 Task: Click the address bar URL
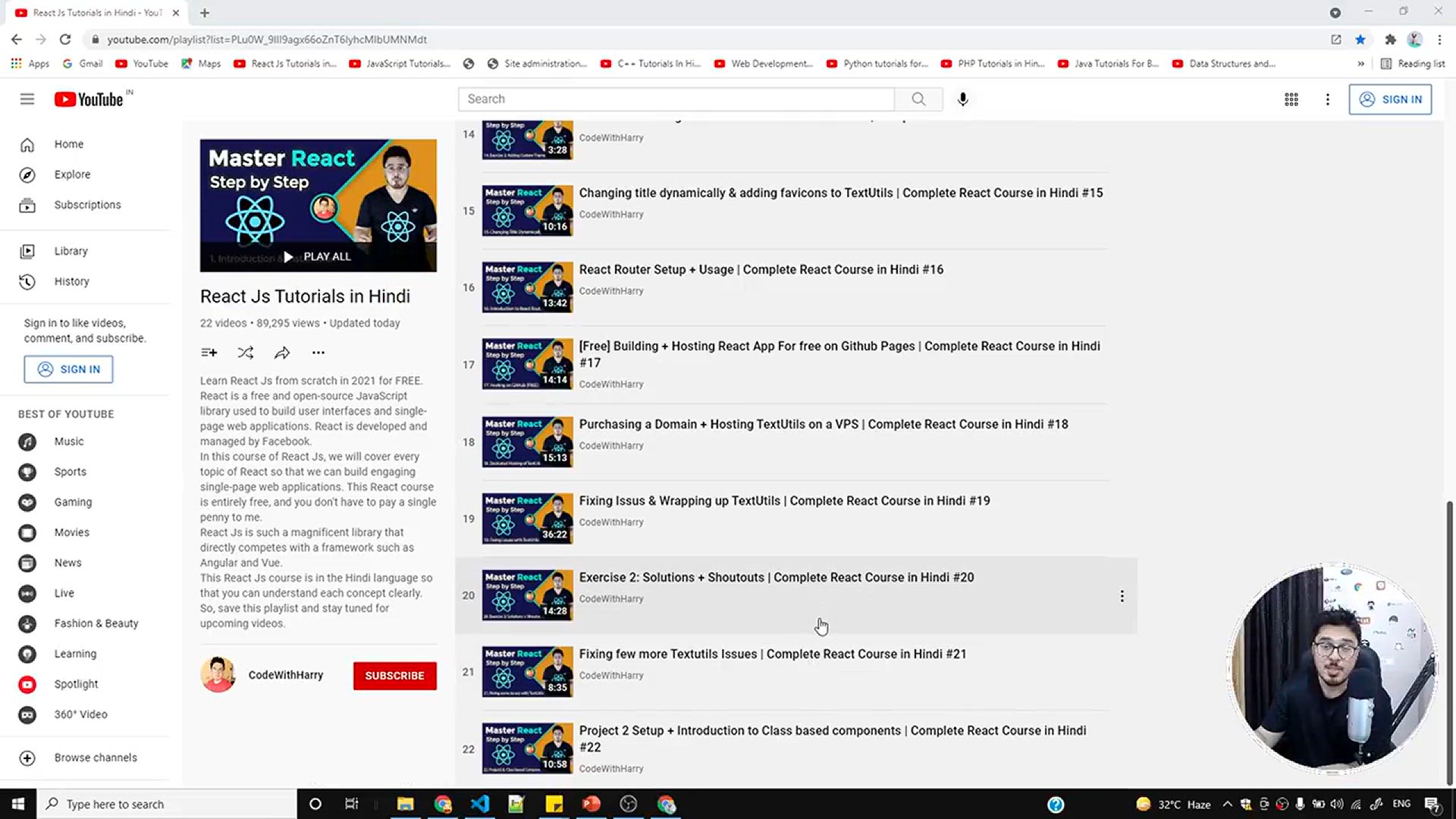[267, 39]
